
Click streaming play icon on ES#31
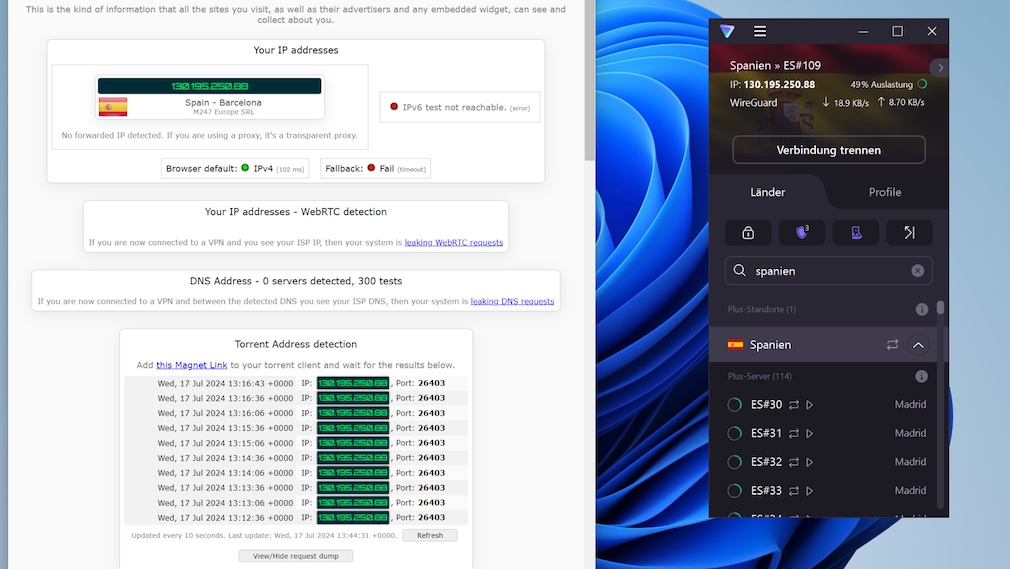click(810, 434)
